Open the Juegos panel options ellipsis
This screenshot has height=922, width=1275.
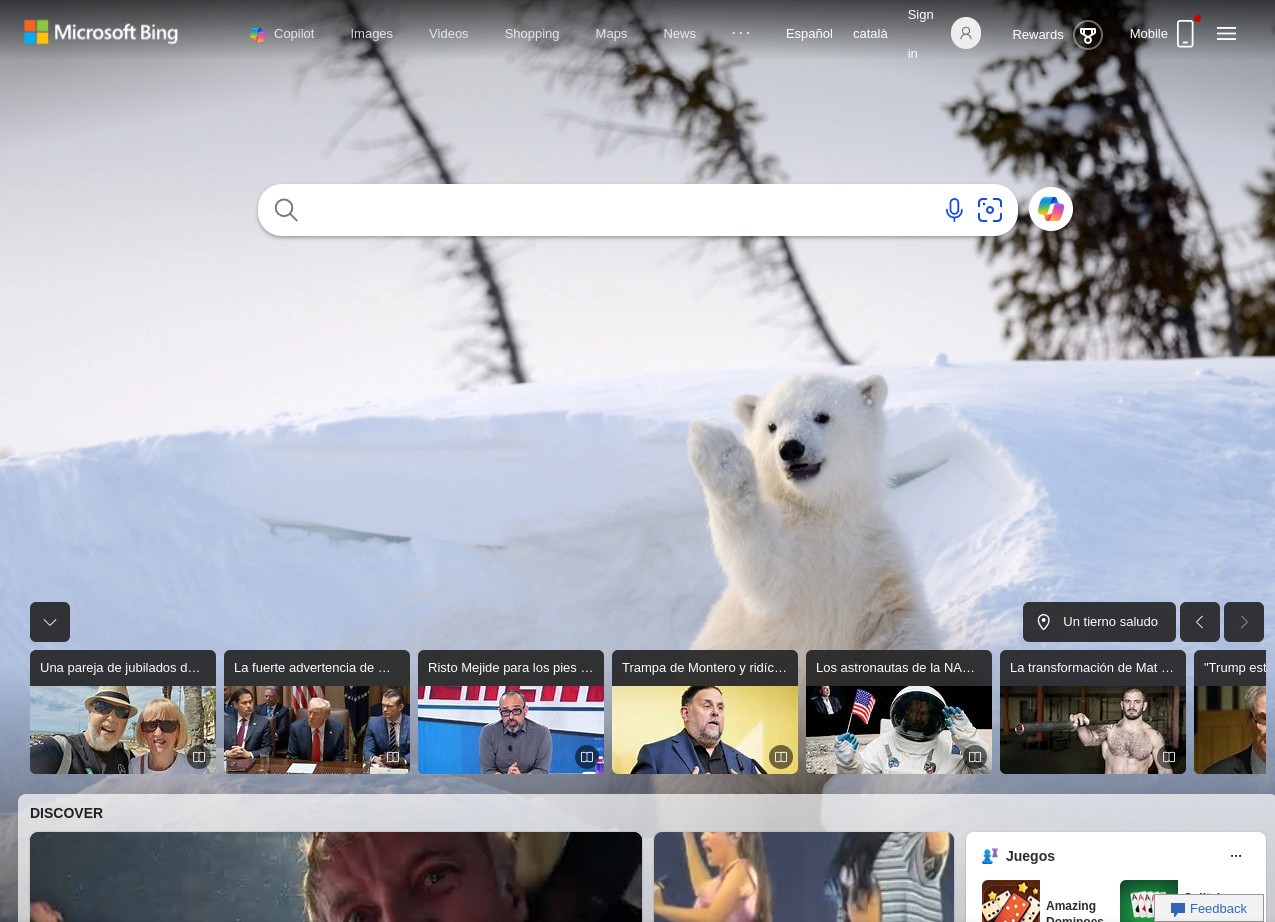(1236, 856)
